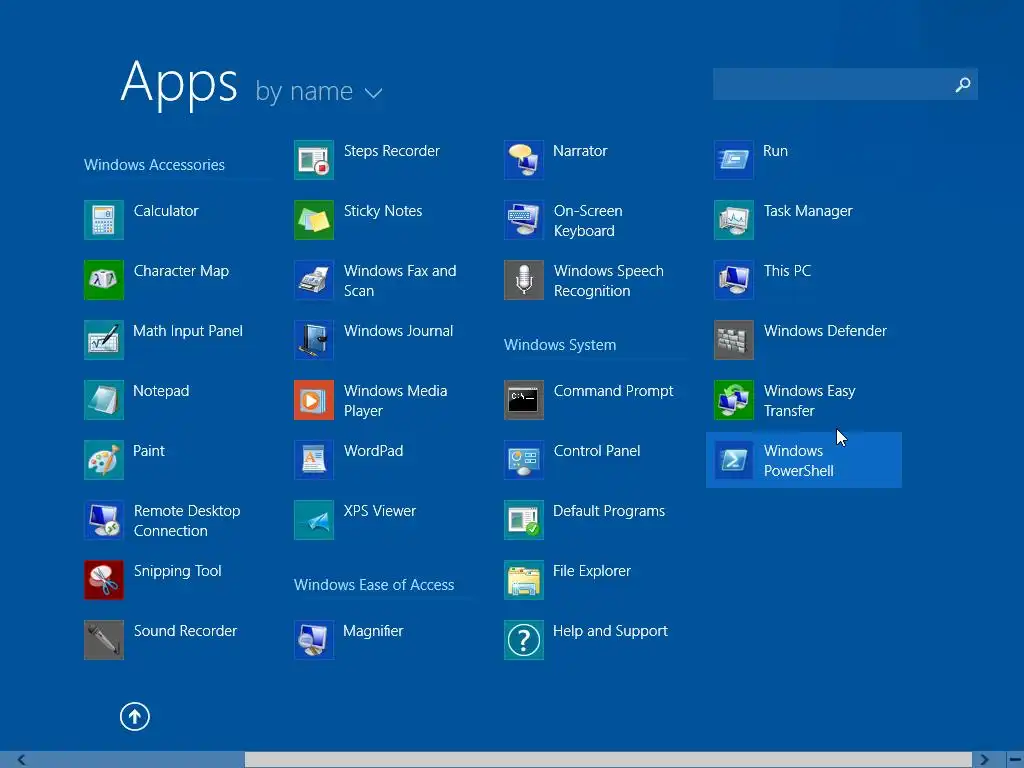Click the search magnifier button
The image size is (1024, 768).
point(963,84)
